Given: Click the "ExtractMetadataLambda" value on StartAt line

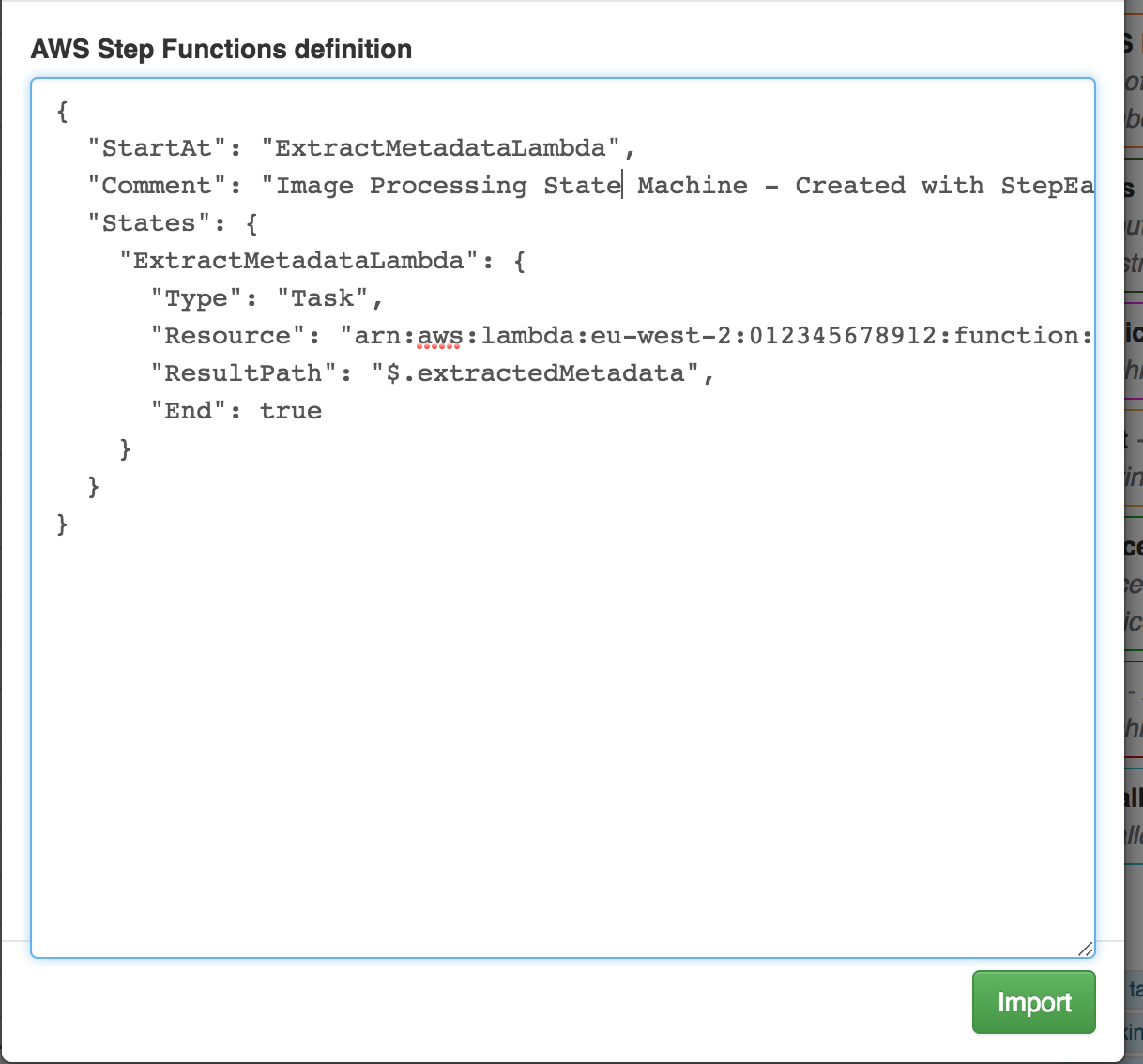Looking at the screenshot, I should pos(440,148).
